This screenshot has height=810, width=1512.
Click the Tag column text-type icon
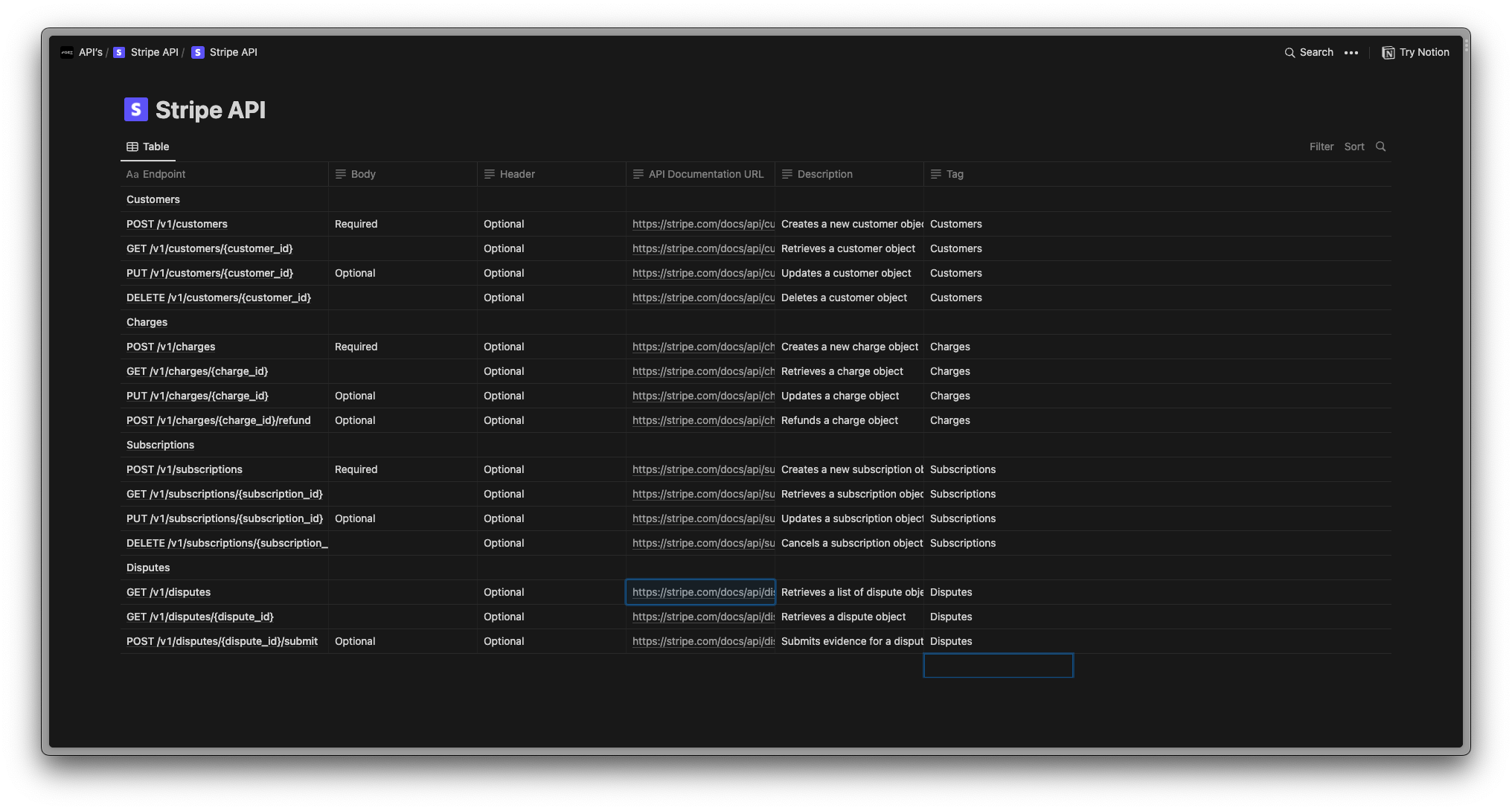pyautogui.click(x=936, y=174)
